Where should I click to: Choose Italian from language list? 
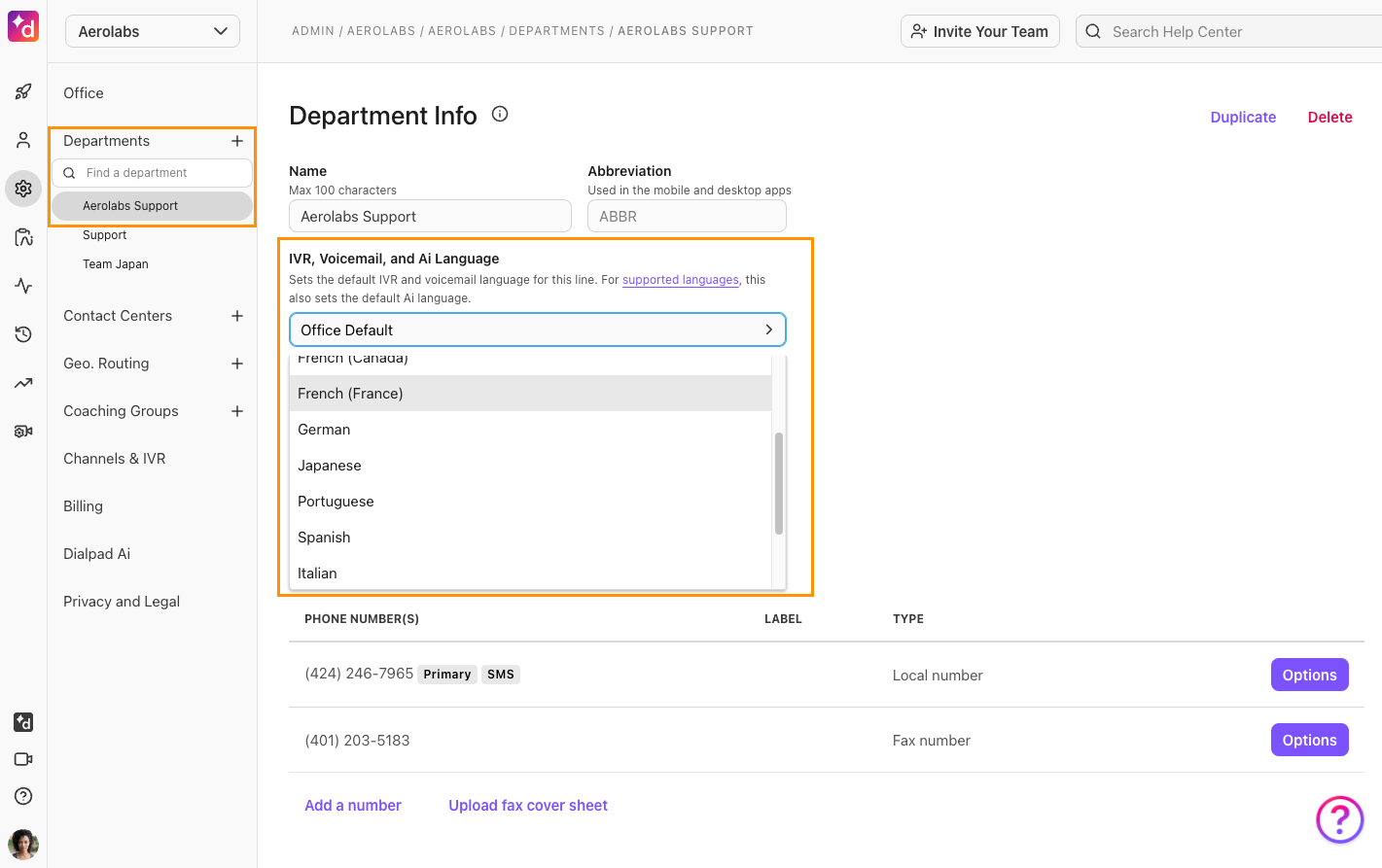(531, 573)
